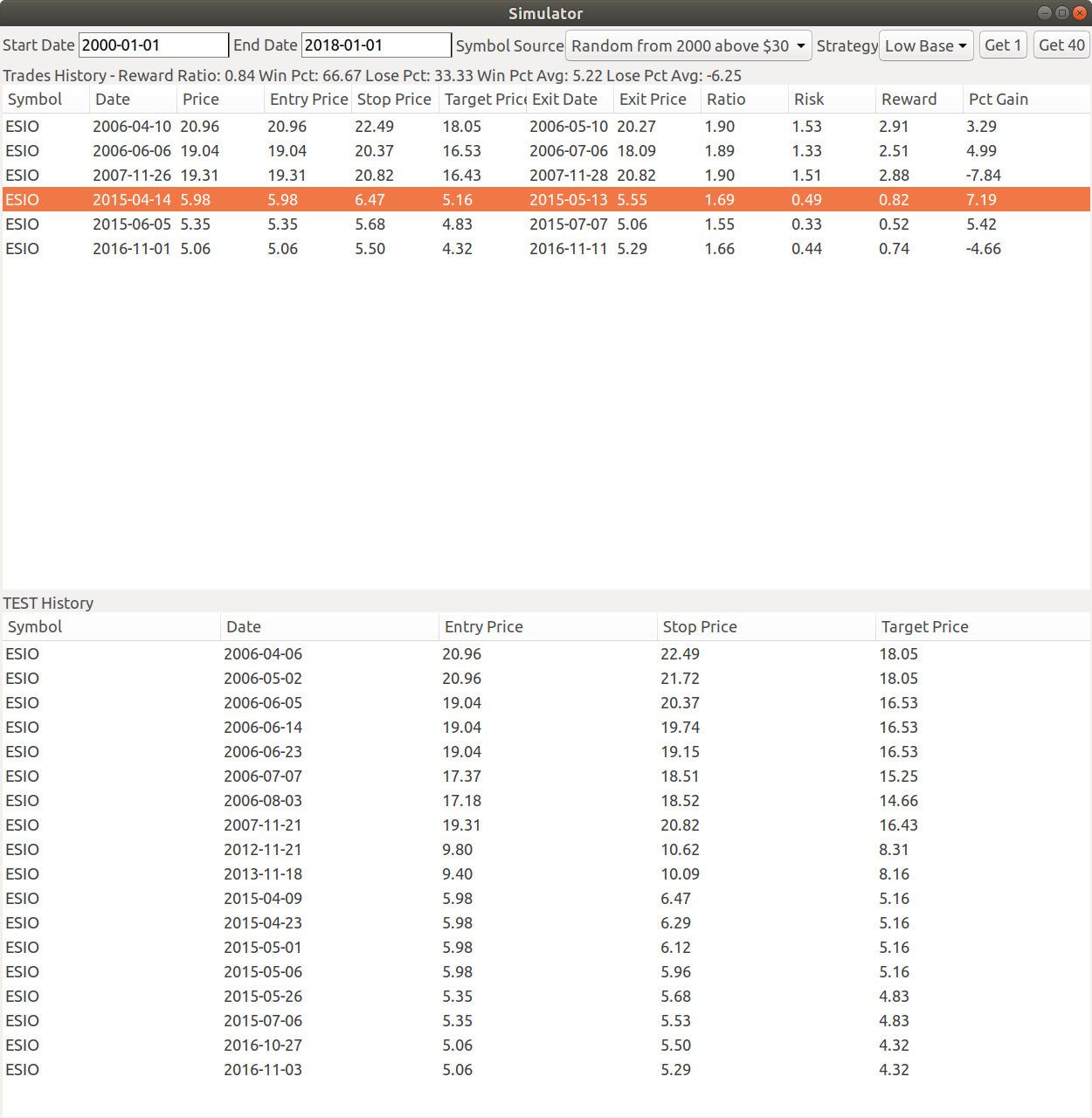Screen dimensions: 1092x1118
Task: Open the Symbol Source dropdown
Action: point(688,45)
